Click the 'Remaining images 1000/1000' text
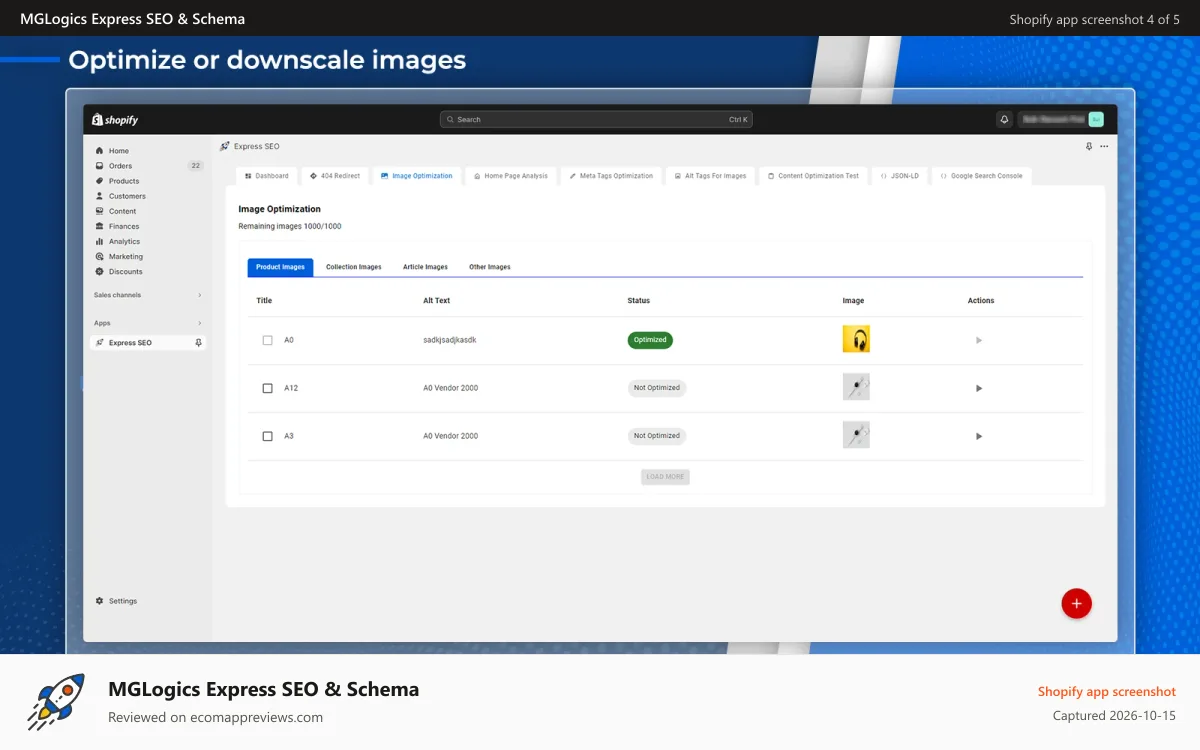This screenshot has width=1200, height=750. pyautogui.click(x=290, y=227)
